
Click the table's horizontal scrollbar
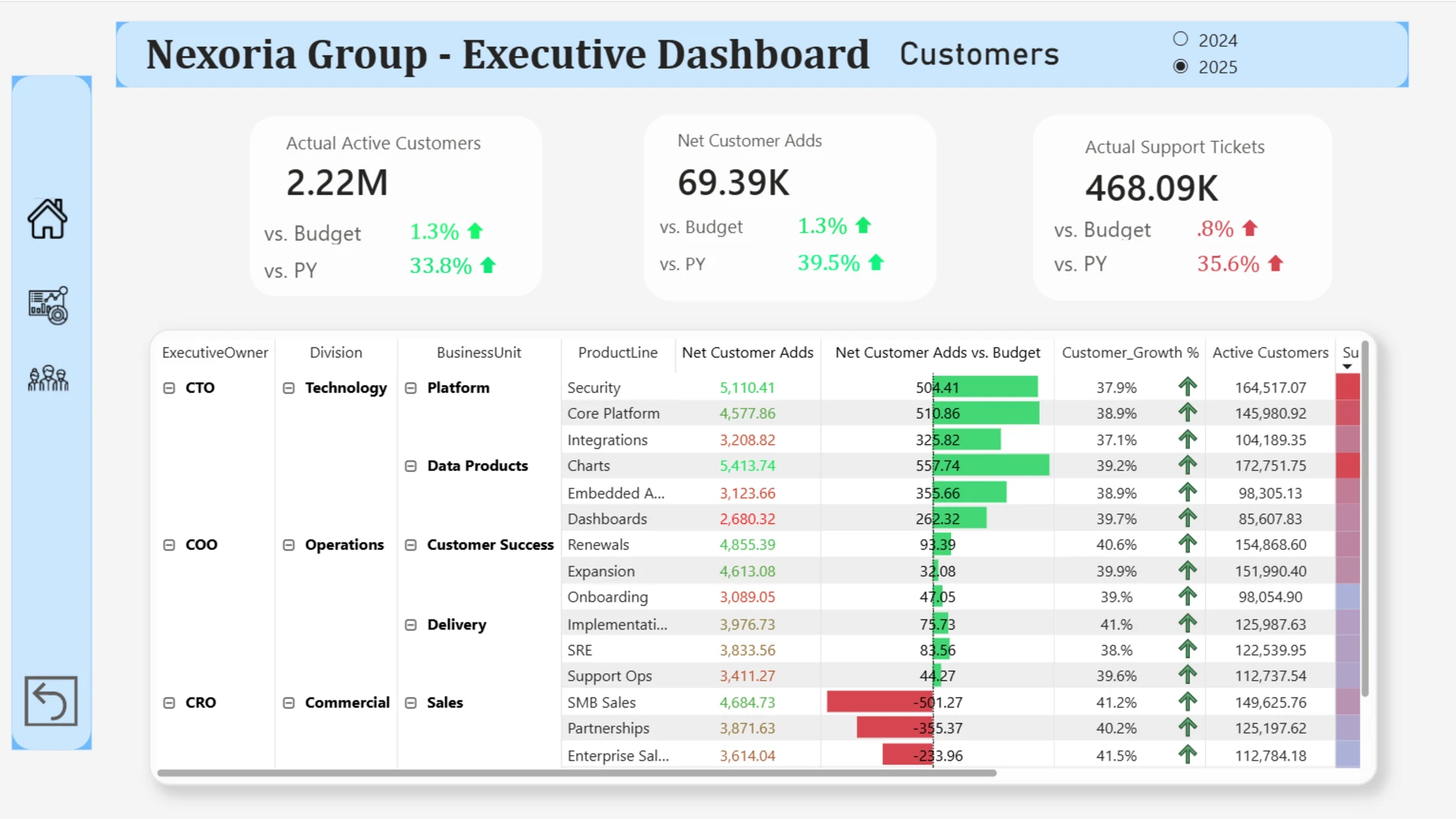tap(576, 773)
